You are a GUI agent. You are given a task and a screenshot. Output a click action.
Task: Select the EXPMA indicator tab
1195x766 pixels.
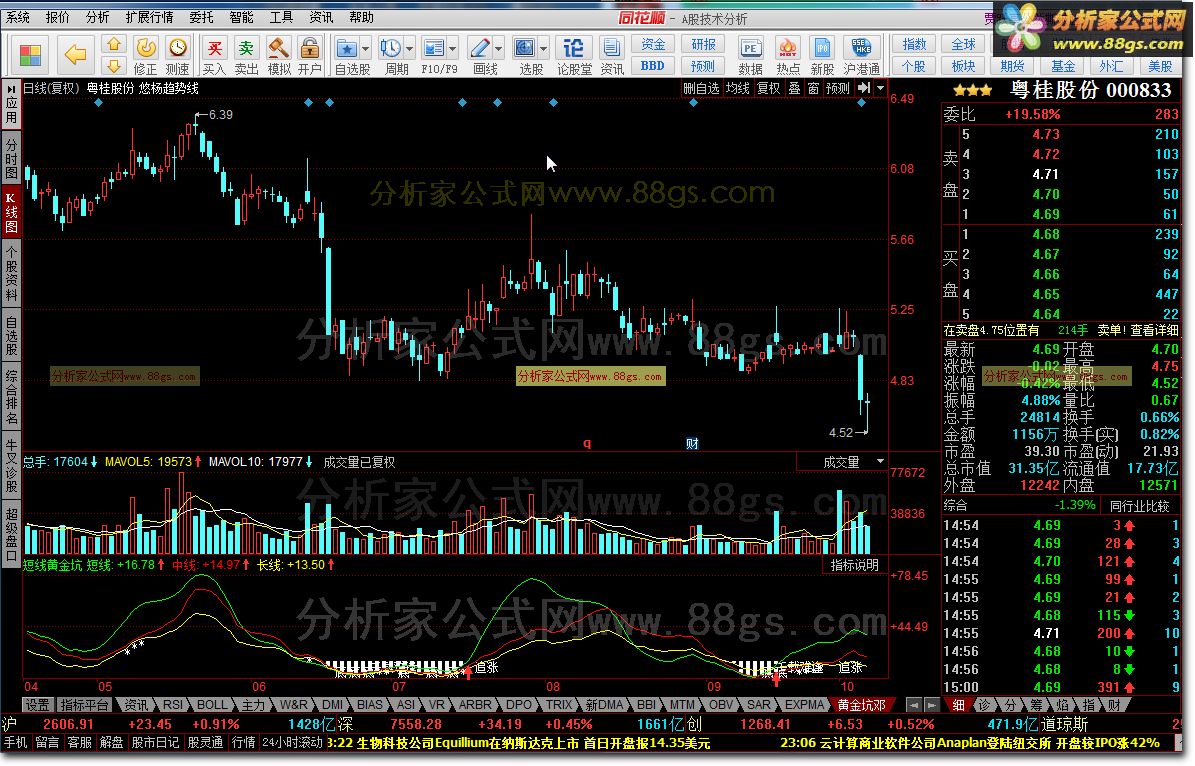click(804, 705)
